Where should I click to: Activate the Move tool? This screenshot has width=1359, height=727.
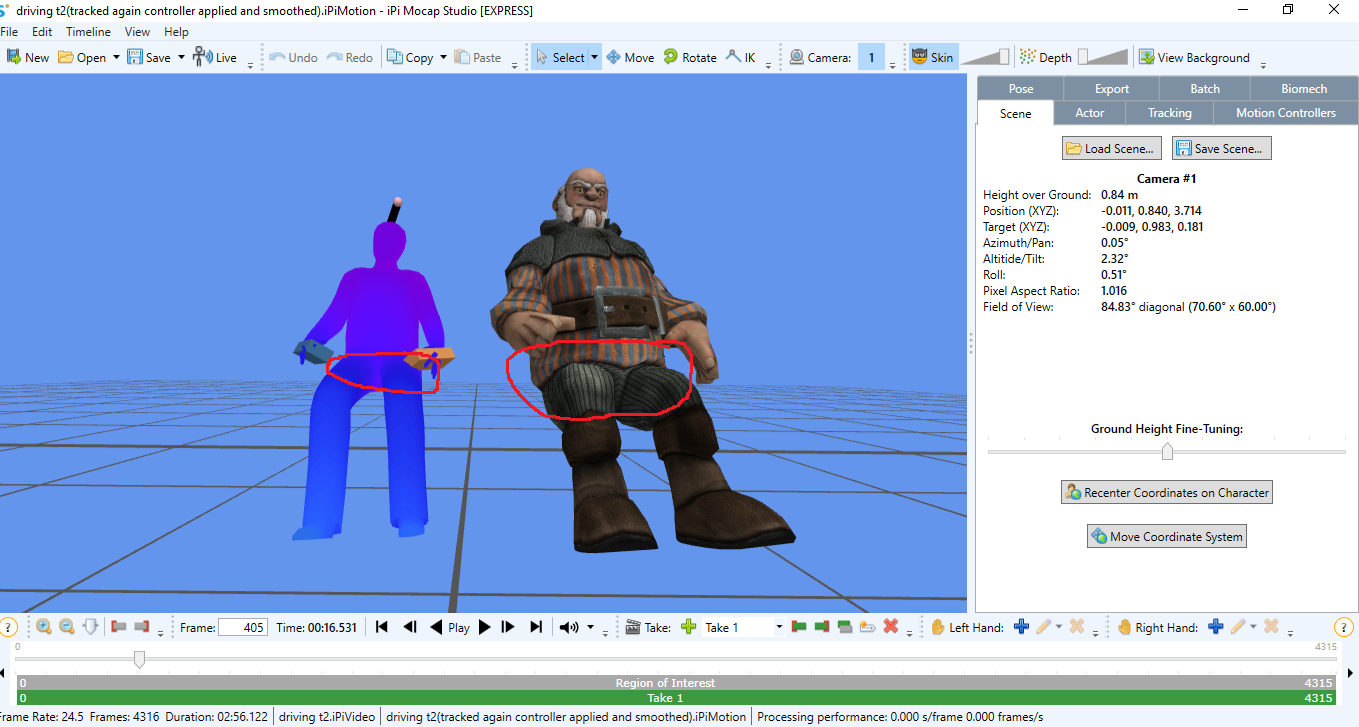coord(629,57)
